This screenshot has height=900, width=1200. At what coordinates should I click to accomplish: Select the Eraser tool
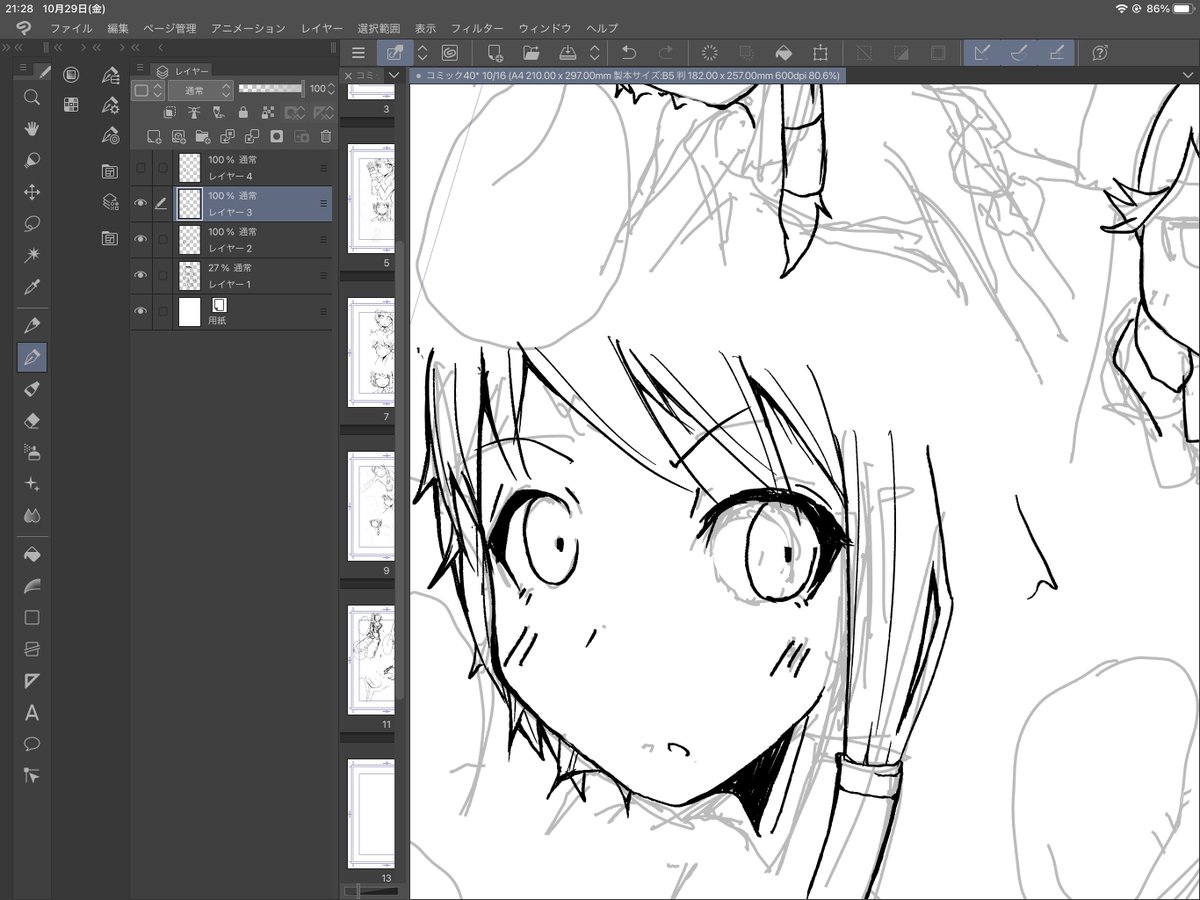32,421
